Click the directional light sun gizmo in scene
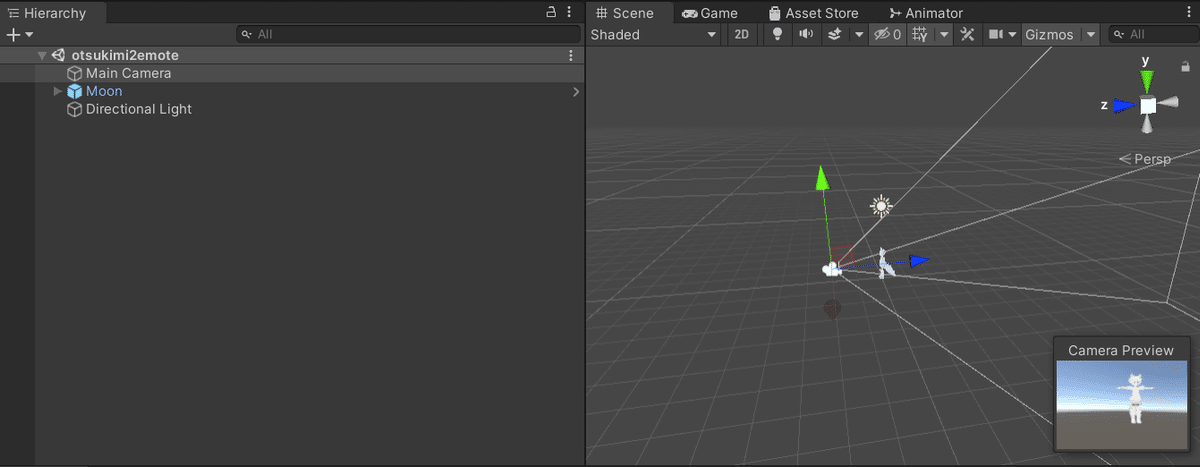Viewport: 1200px width, 467px height. pyautogui.click(x=881, y=207)
